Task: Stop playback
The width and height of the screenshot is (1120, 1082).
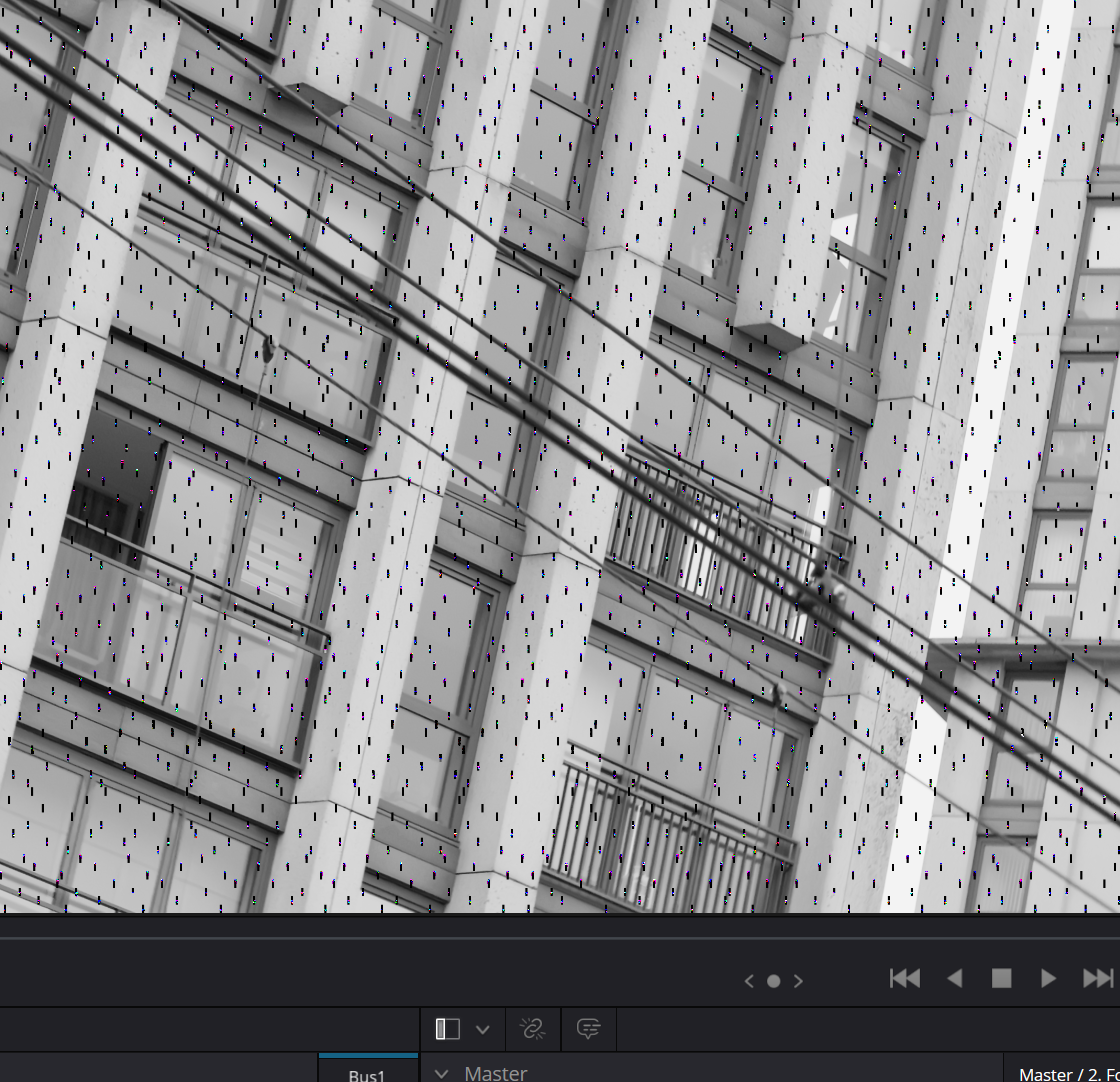Action: pyautogui.click(x=1001, y=978)
